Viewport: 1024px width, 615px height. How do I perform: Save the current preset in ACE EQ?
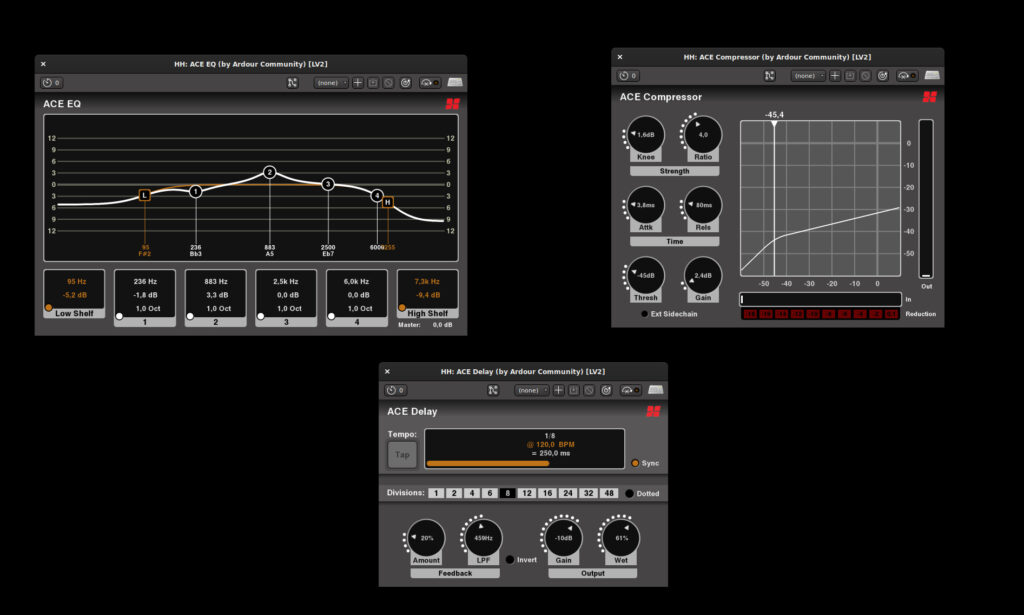pyautogui.click(x=373, y=83)
